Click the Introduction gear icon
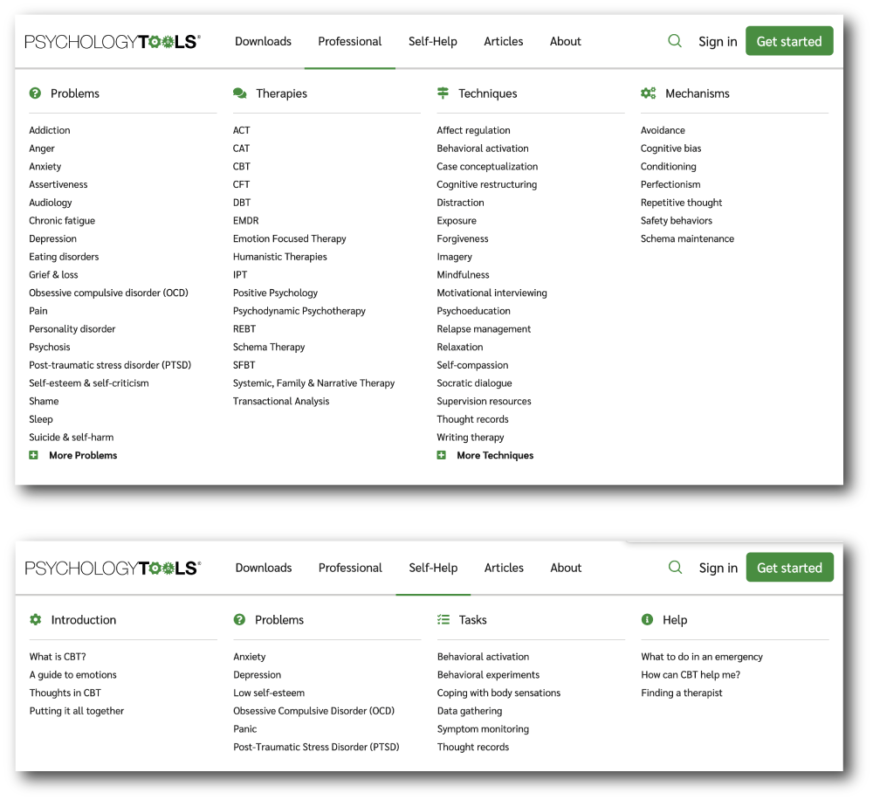The width and height of the screenshot is (873, 800). point(36,619)
